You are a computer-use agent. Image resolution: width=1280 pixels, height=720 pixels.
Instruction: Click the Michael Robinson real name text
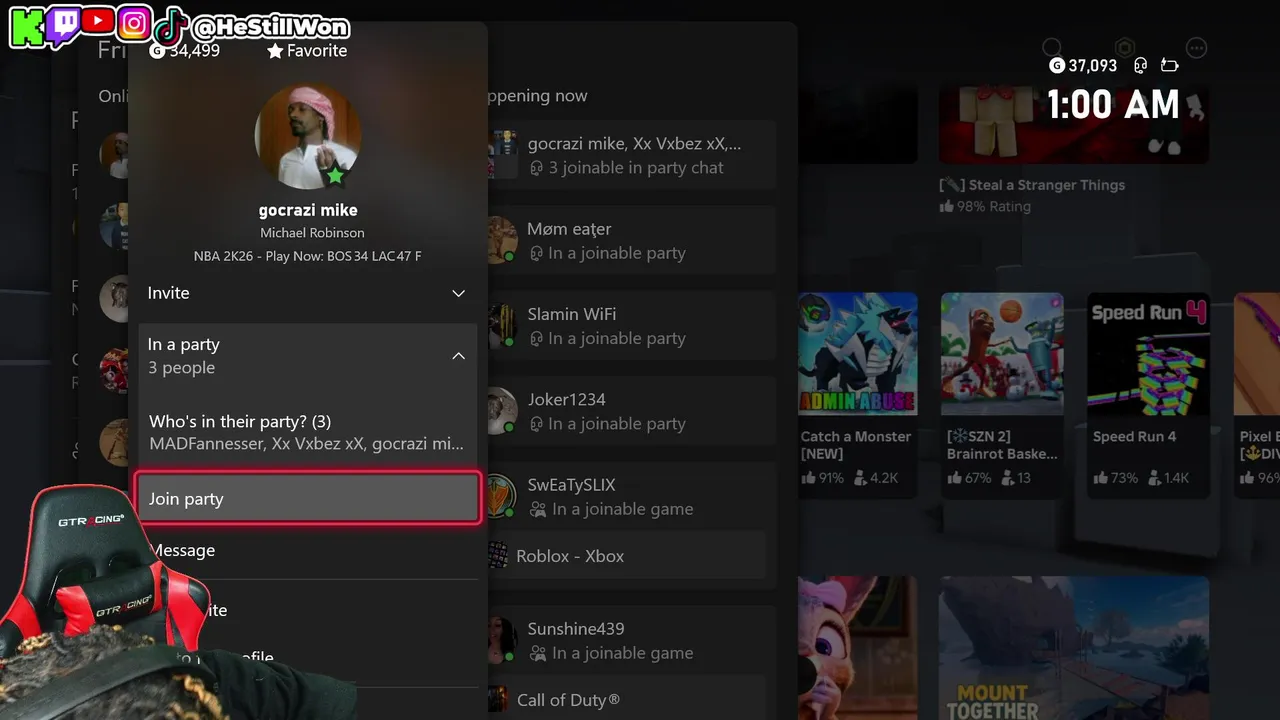point(312,233)
